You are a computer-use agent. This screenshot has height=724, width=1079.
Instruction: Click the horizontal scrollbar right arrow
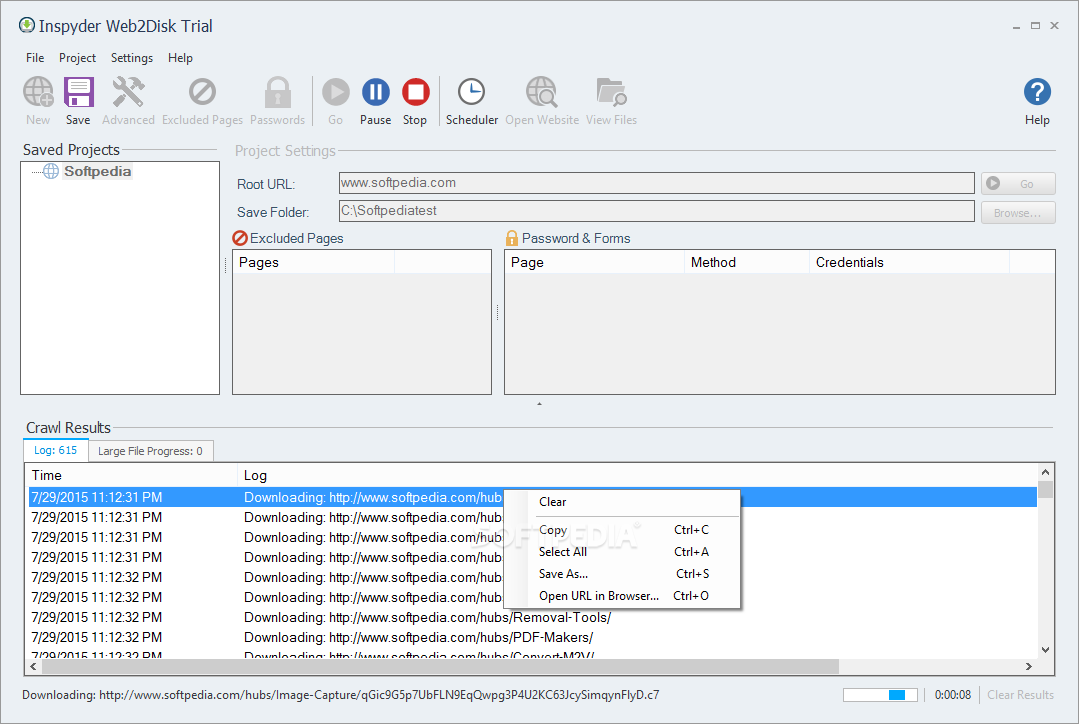(x=1029, y=666)
